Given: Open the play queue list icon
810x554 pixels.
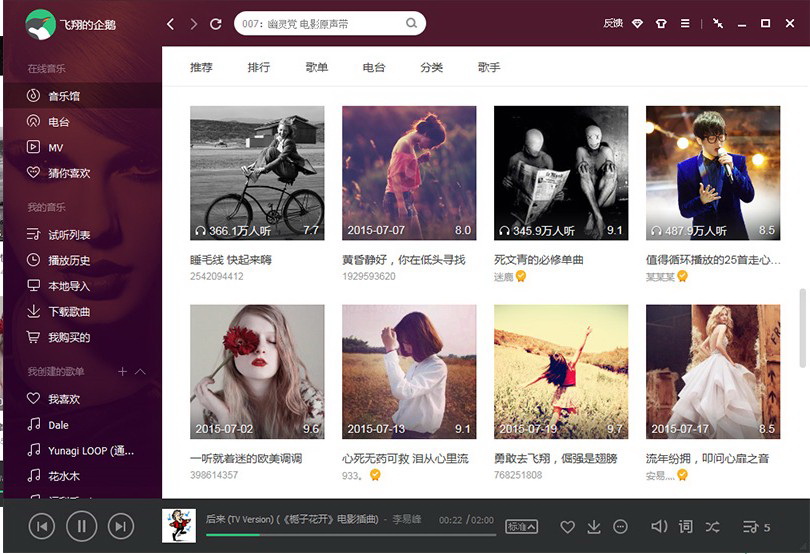Looking at the screenshot, I should [751, 527].
